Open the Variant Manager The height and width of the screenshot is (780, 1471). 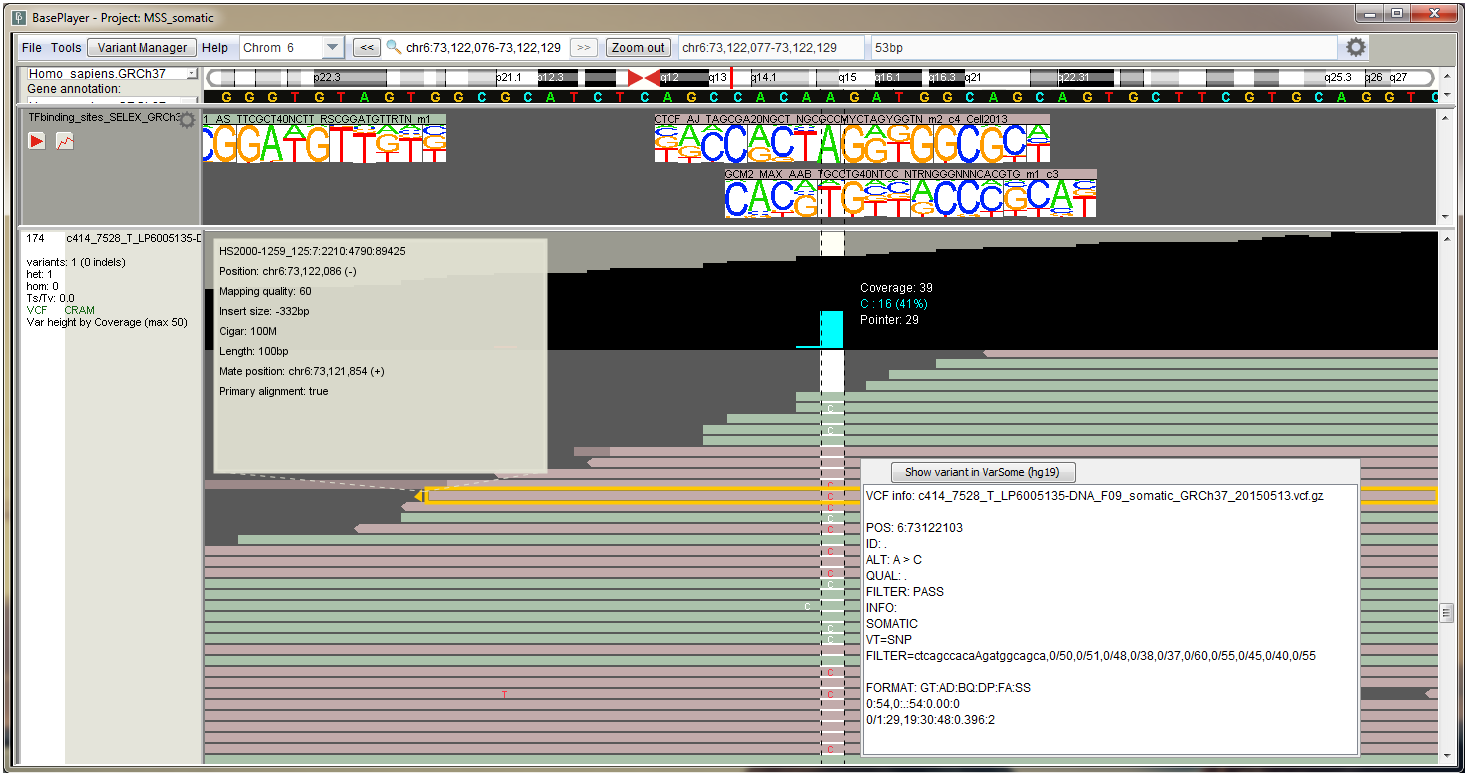[x=141, y=46]
